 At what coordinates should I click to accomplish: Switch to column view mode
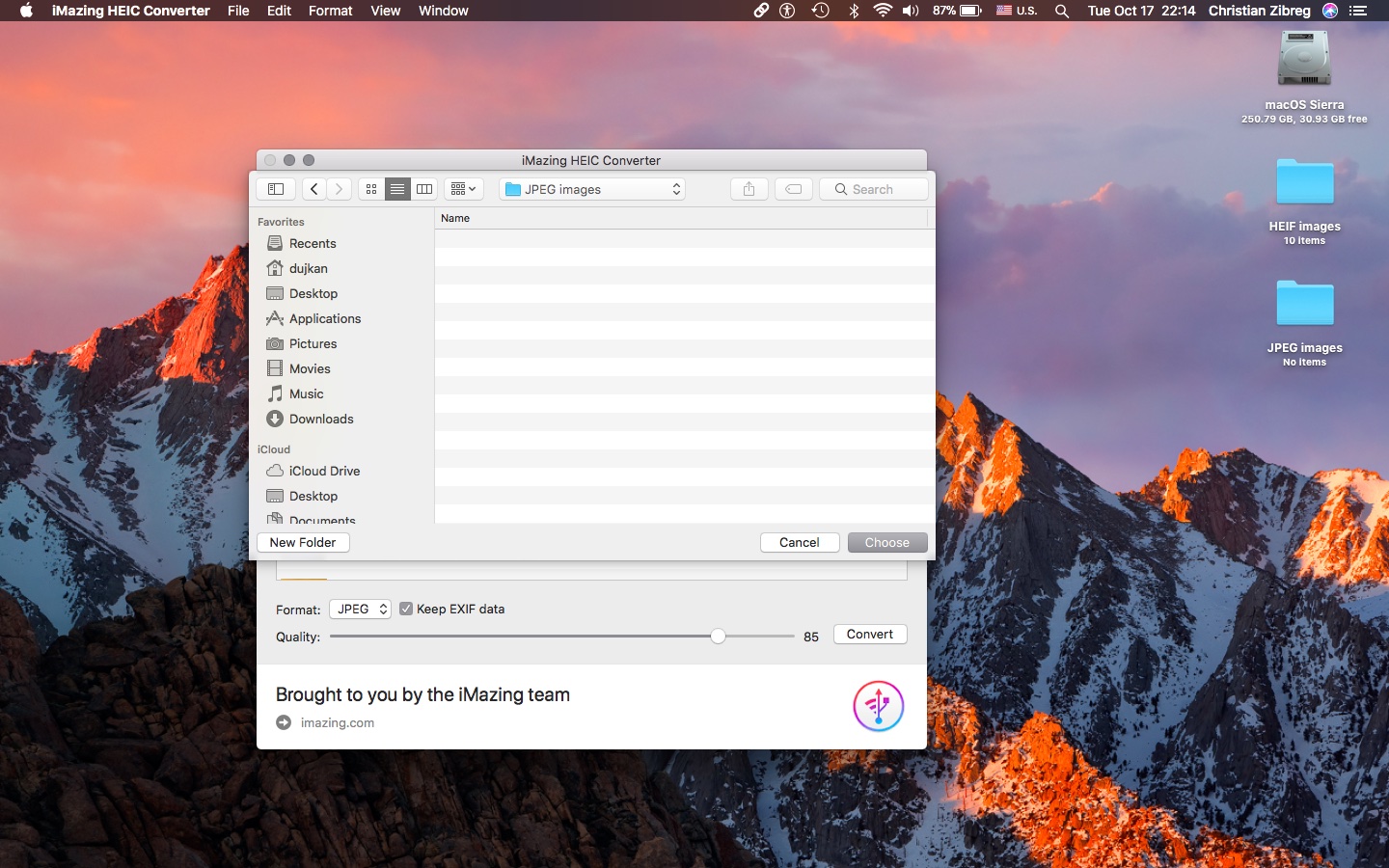tap(424, 189)
